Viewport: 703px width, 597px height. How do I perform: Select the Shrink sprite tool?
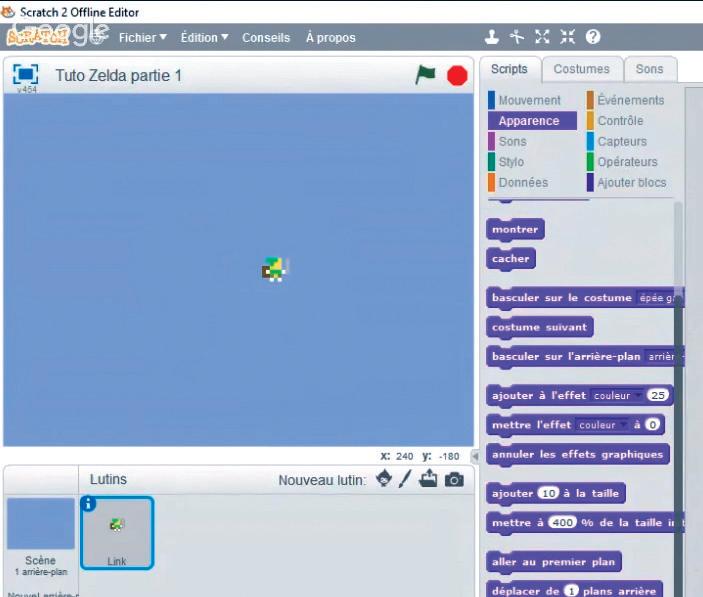567,37
